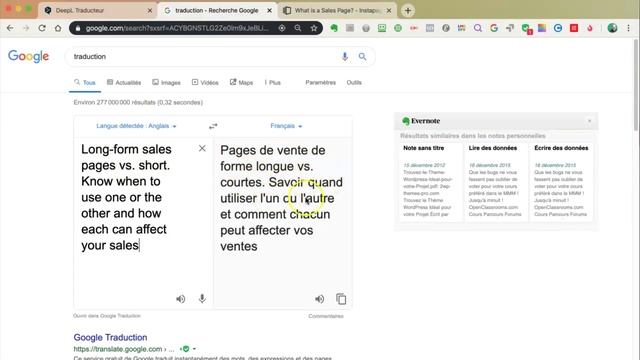Reload the page with the refresh icon
Image resolution: width=640 pixels, height=360 pixels.
42,28
